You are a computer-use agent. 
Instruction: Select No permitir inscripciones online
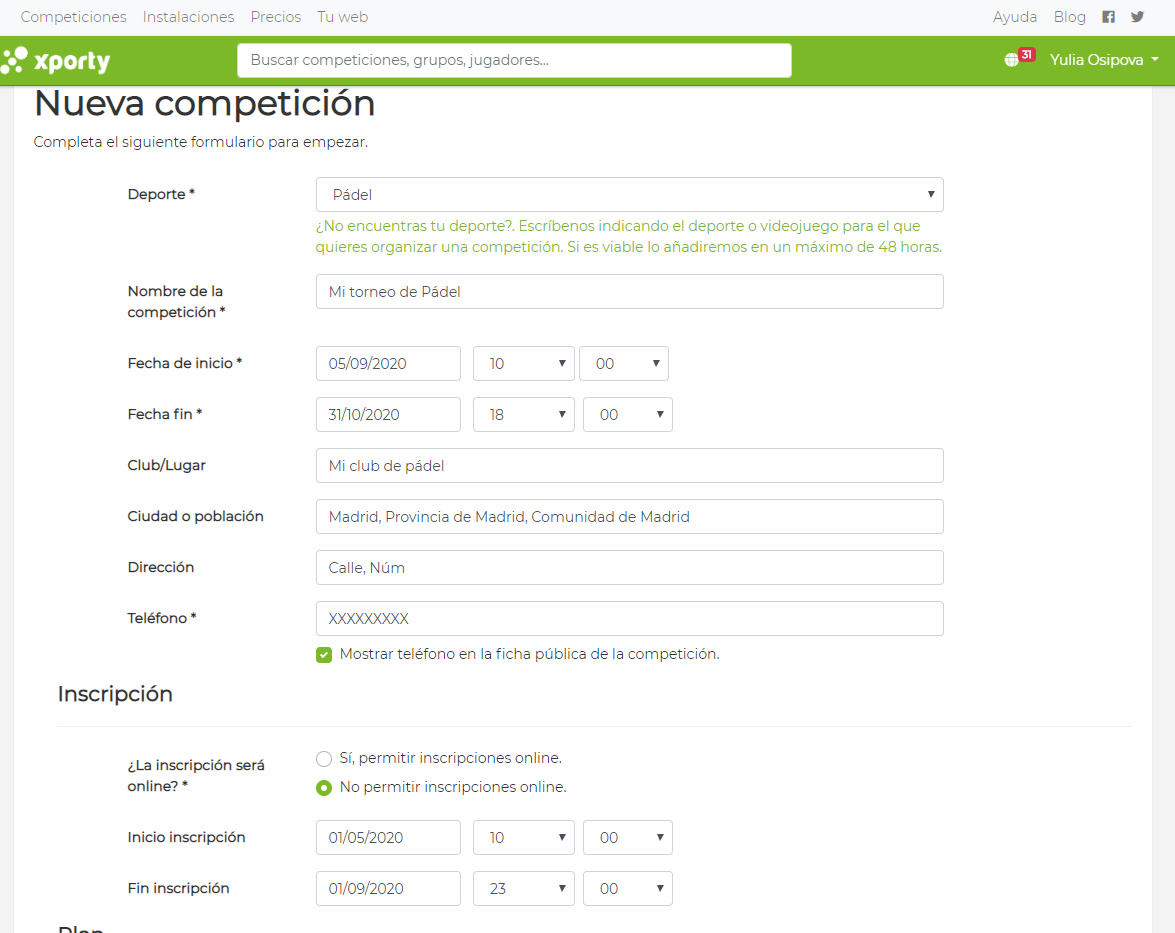pos(324,788)
